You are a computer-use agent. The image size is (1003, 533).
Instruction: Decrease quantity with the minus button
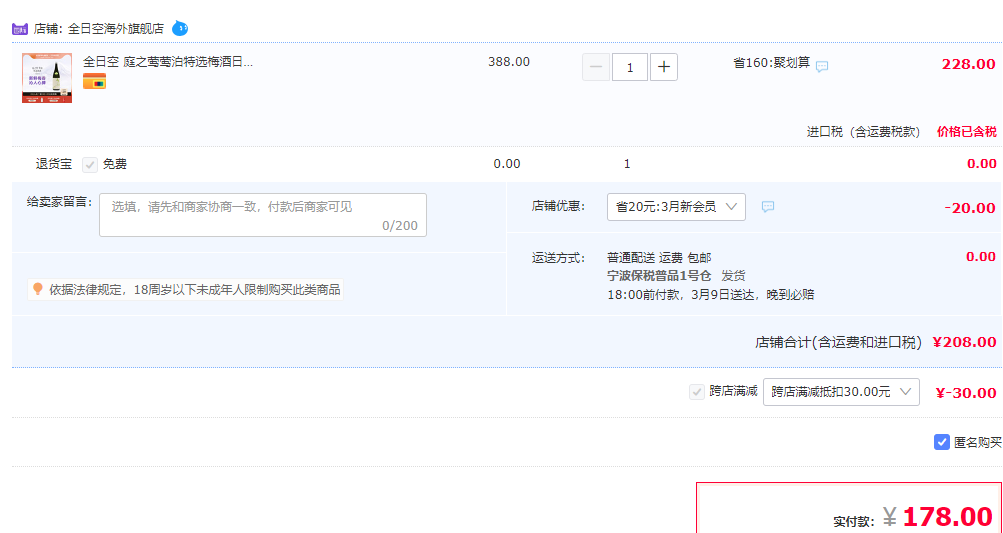pyautogui.click(x=596, y=67)
